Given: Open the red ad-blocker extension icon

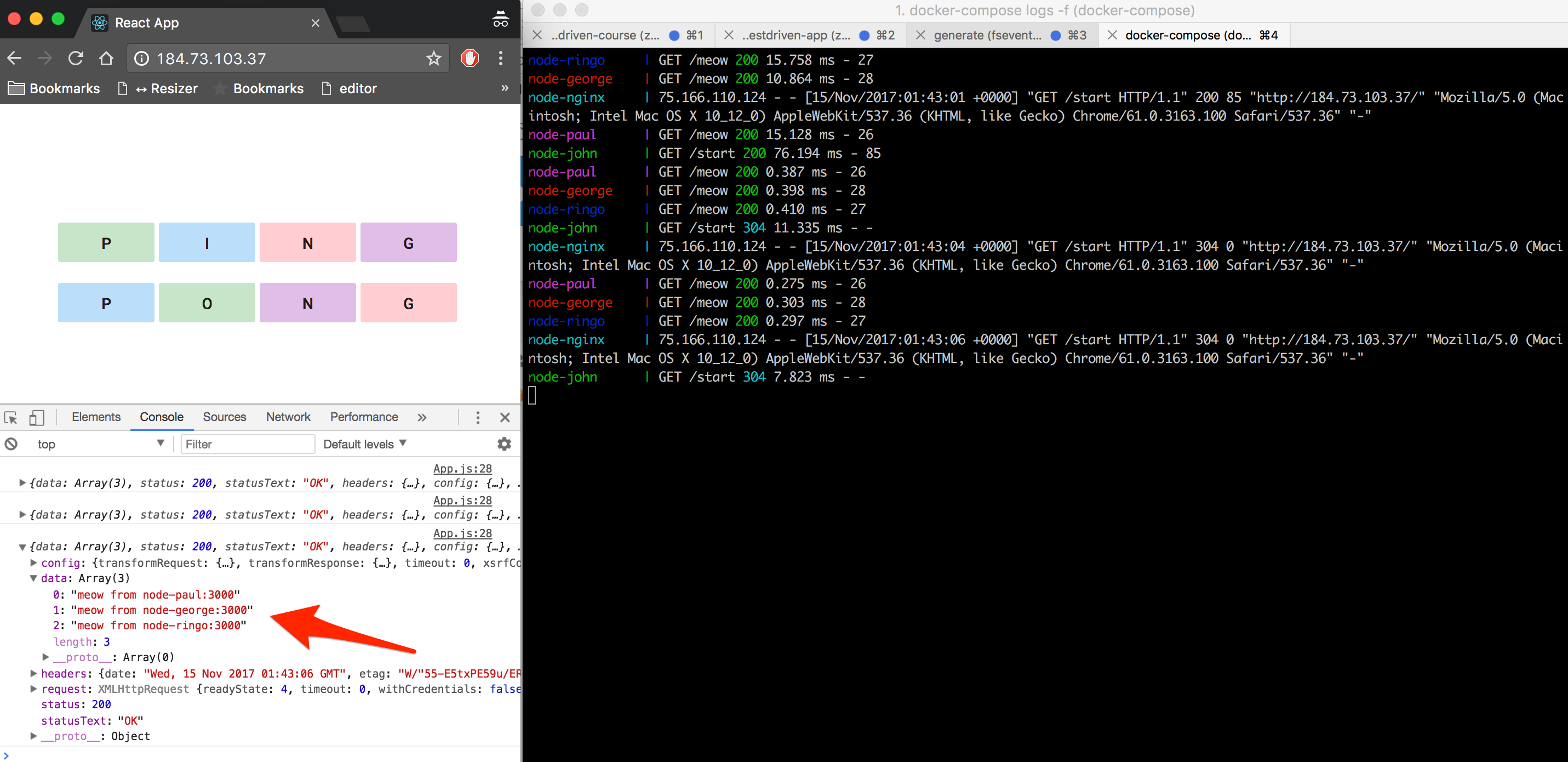Looking at the screenshot, I should (470, 59).
